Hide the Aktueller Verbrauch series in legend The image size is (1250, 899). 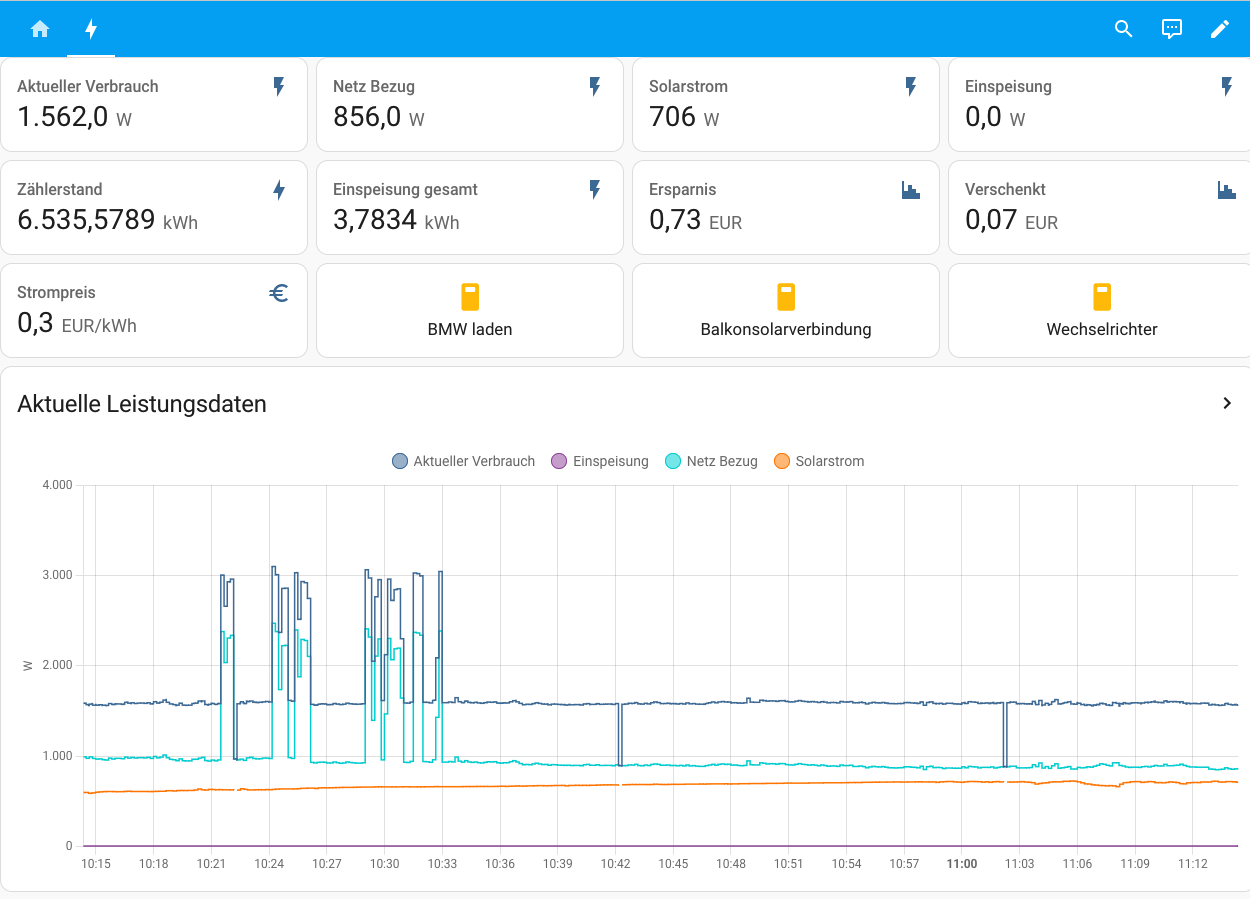coord(464,461)
